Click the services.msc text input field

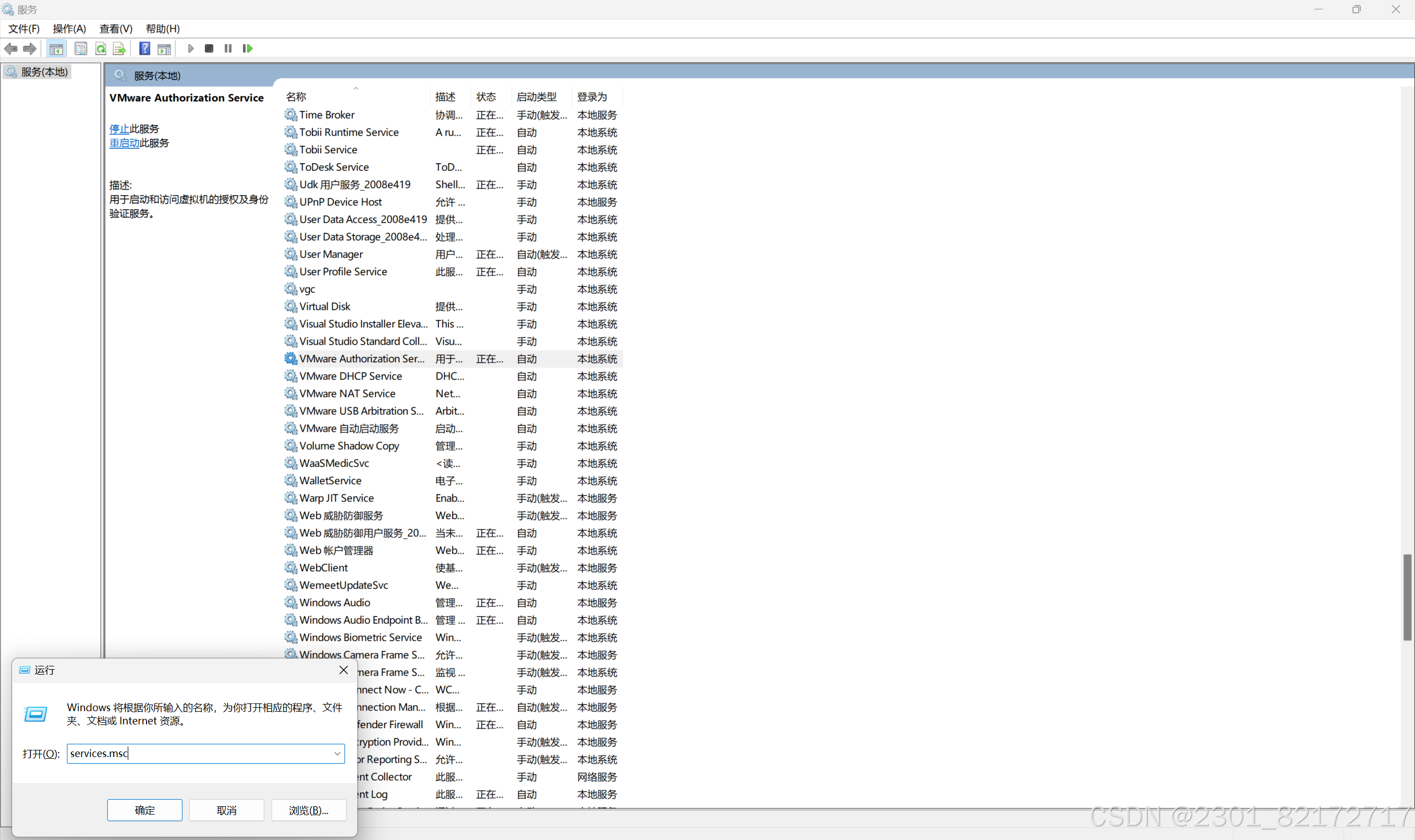198,753
